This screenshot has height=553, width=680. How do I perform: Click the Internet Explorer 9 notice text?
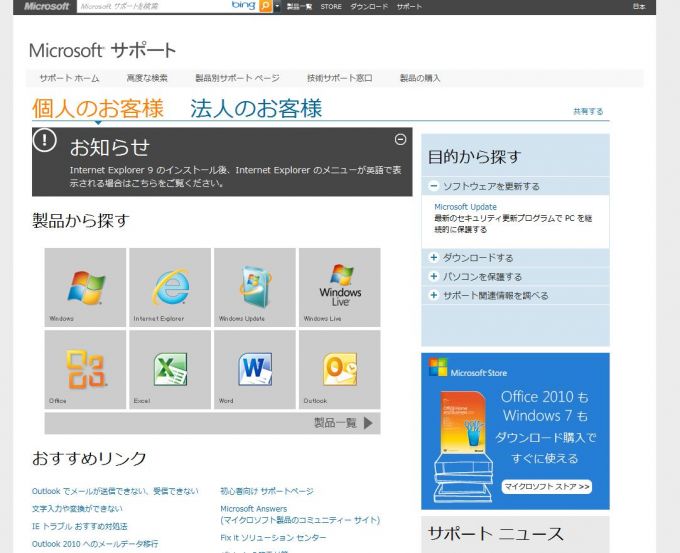(235, 177)
